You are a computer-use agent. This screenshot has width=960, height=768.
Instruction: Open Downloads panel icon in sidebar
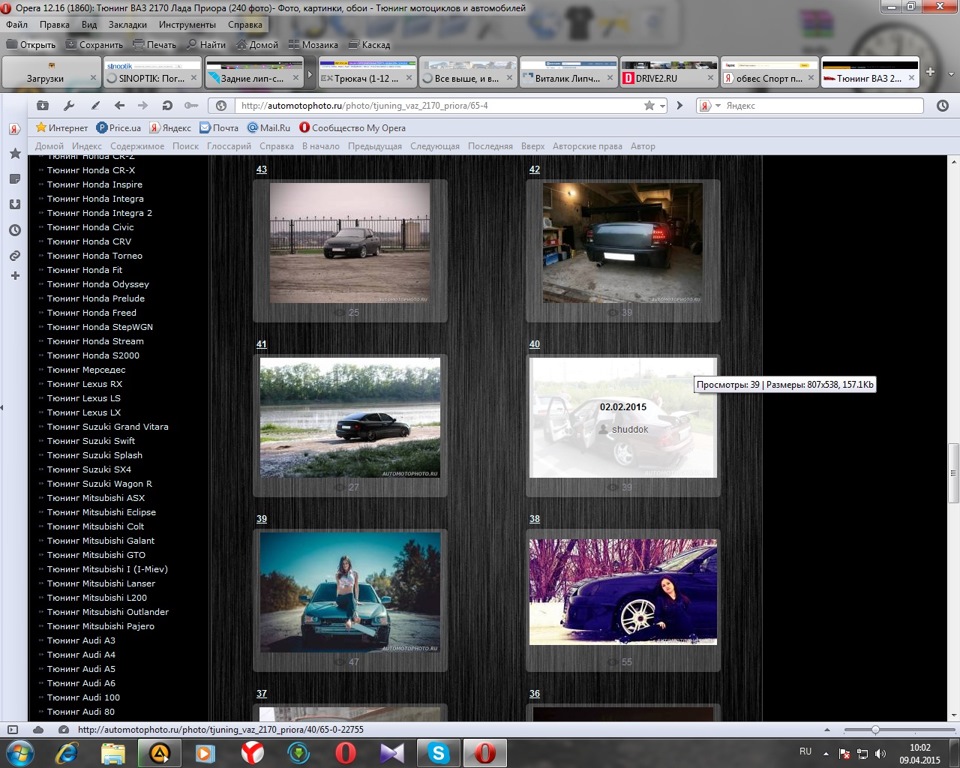click(15, 205)
